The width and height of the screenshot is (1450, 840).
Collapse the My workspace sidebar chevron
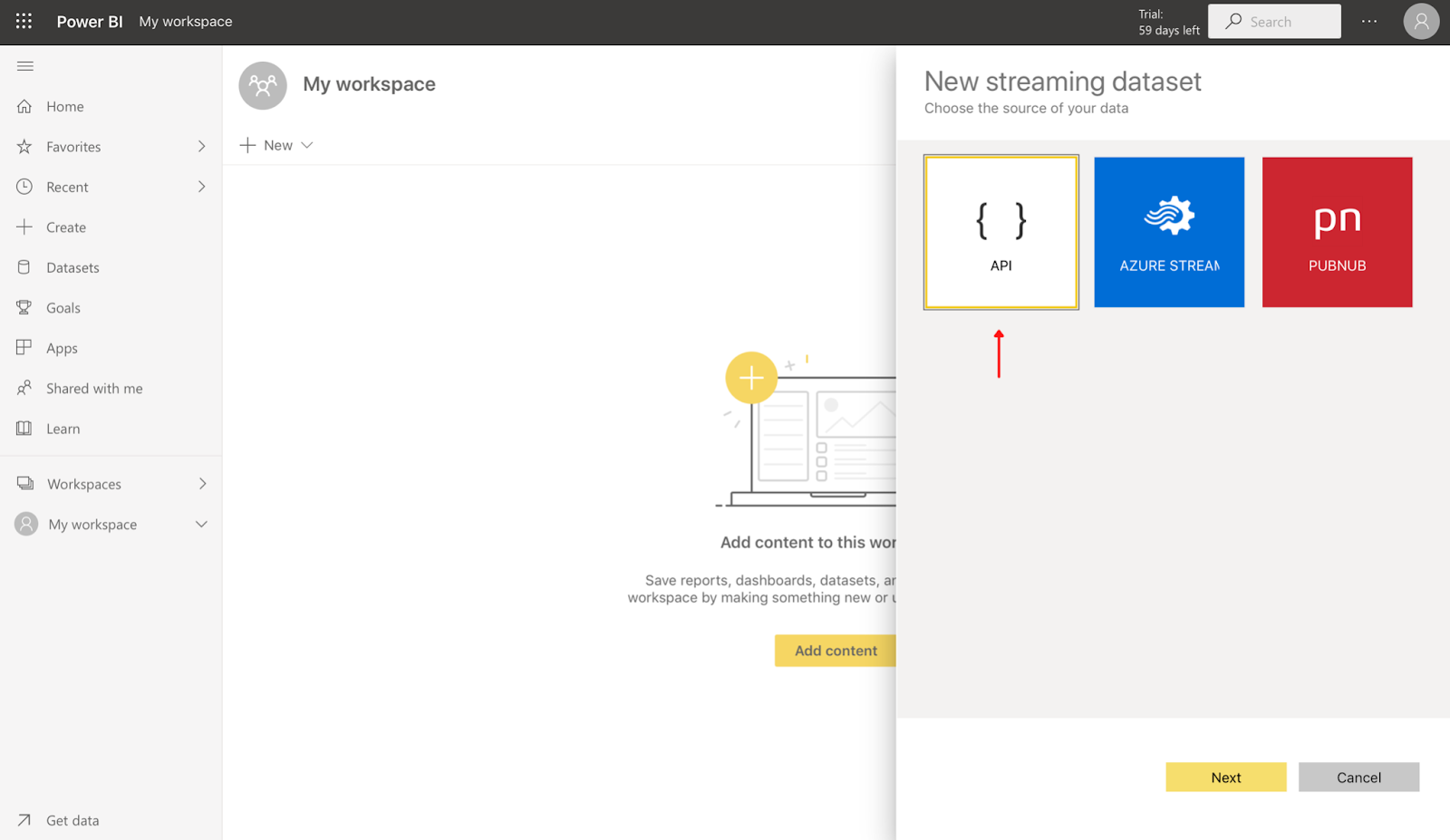tap(201, 525)
